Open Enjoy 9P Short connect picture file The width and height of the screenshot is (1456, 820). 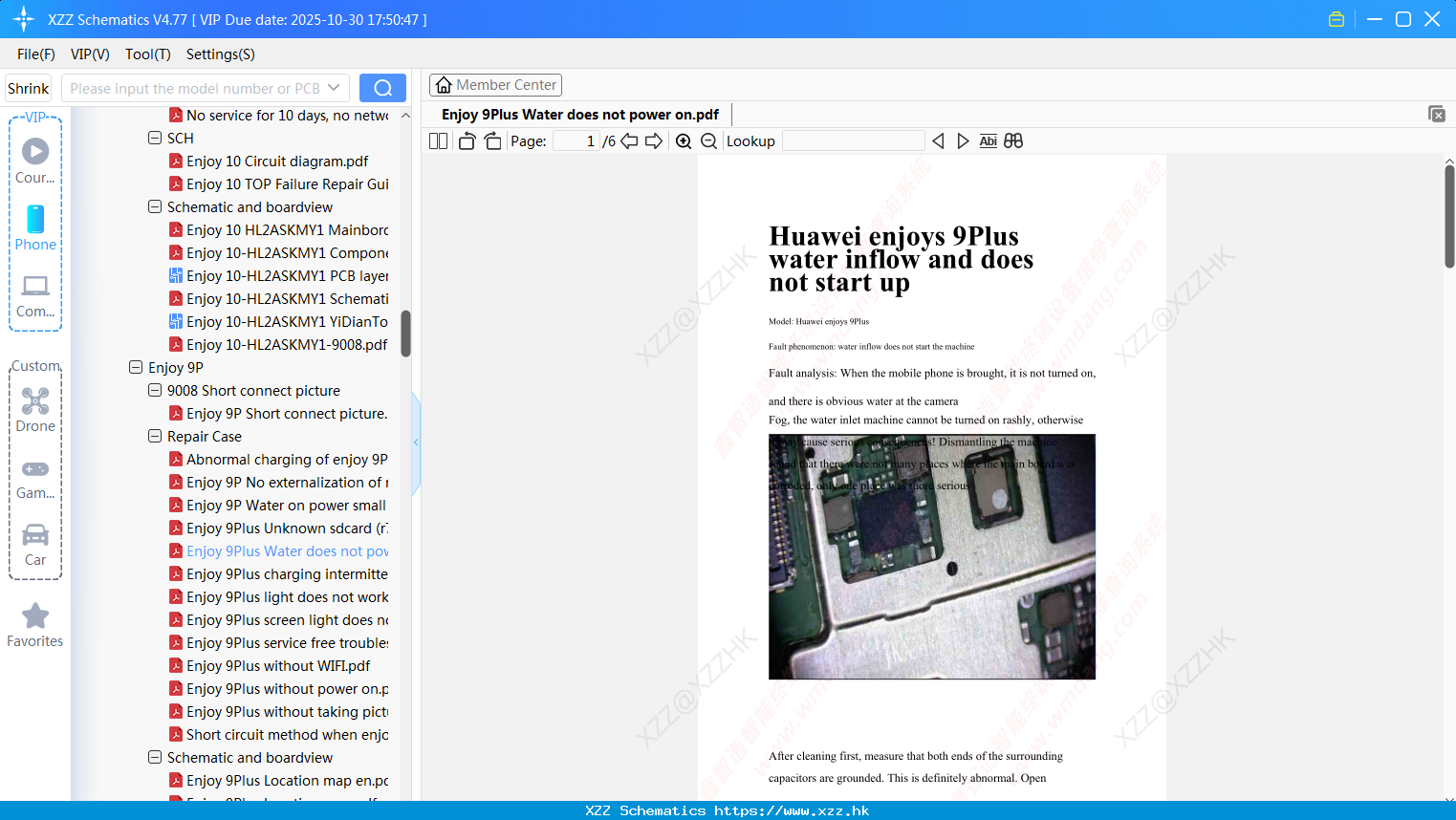279,413
